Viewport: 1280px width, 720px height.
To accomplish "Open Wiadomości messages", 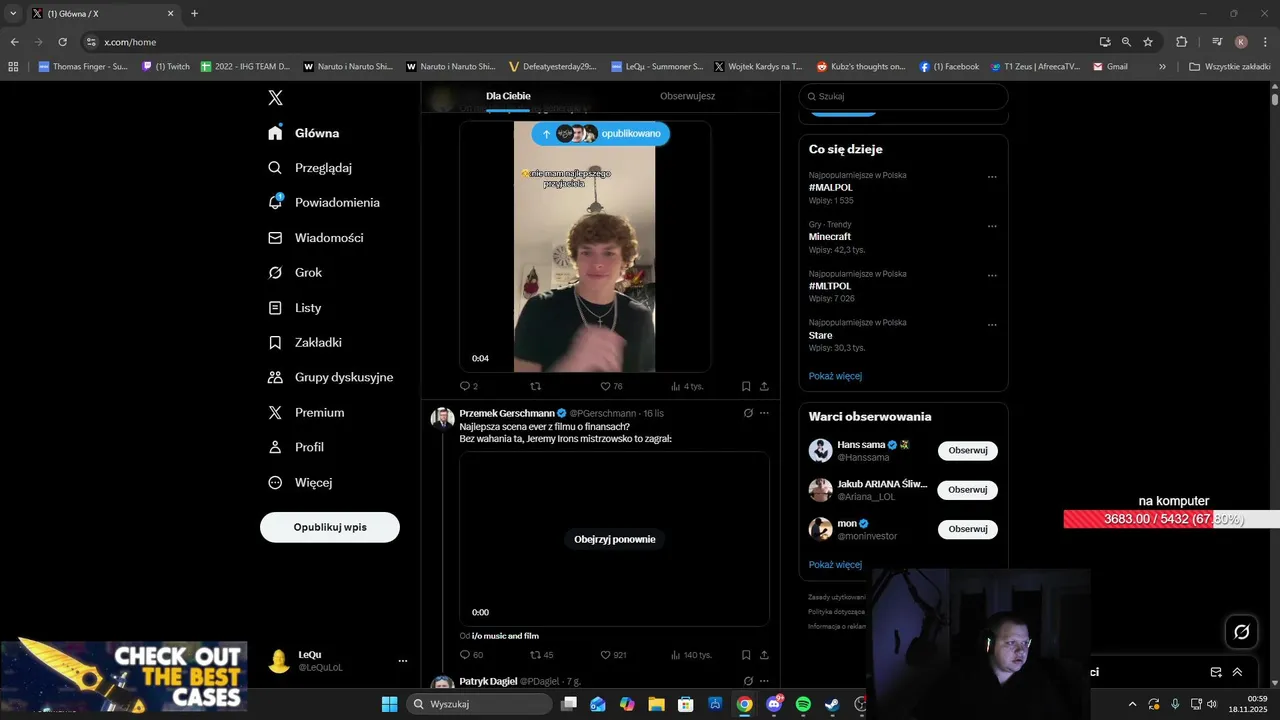I will [316, 238].
